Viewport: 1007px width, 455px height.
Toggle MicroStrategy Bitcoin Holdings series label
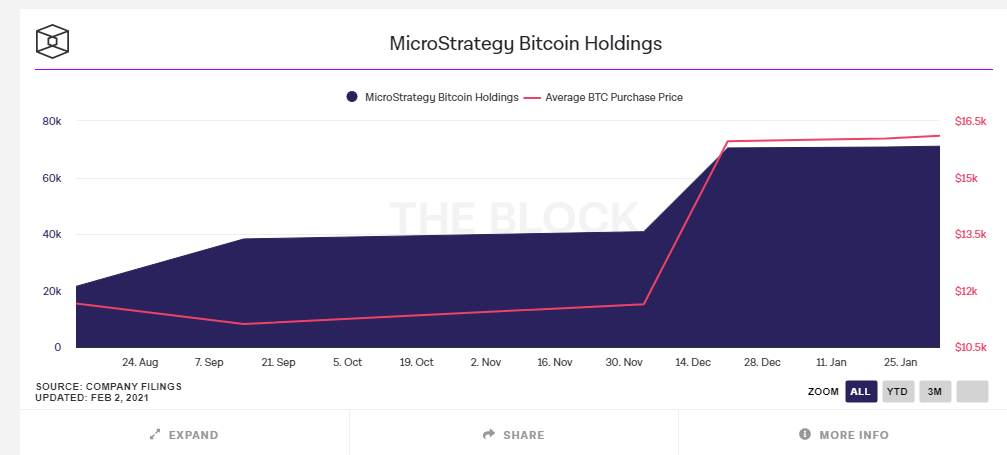click(x=441, y=97)
